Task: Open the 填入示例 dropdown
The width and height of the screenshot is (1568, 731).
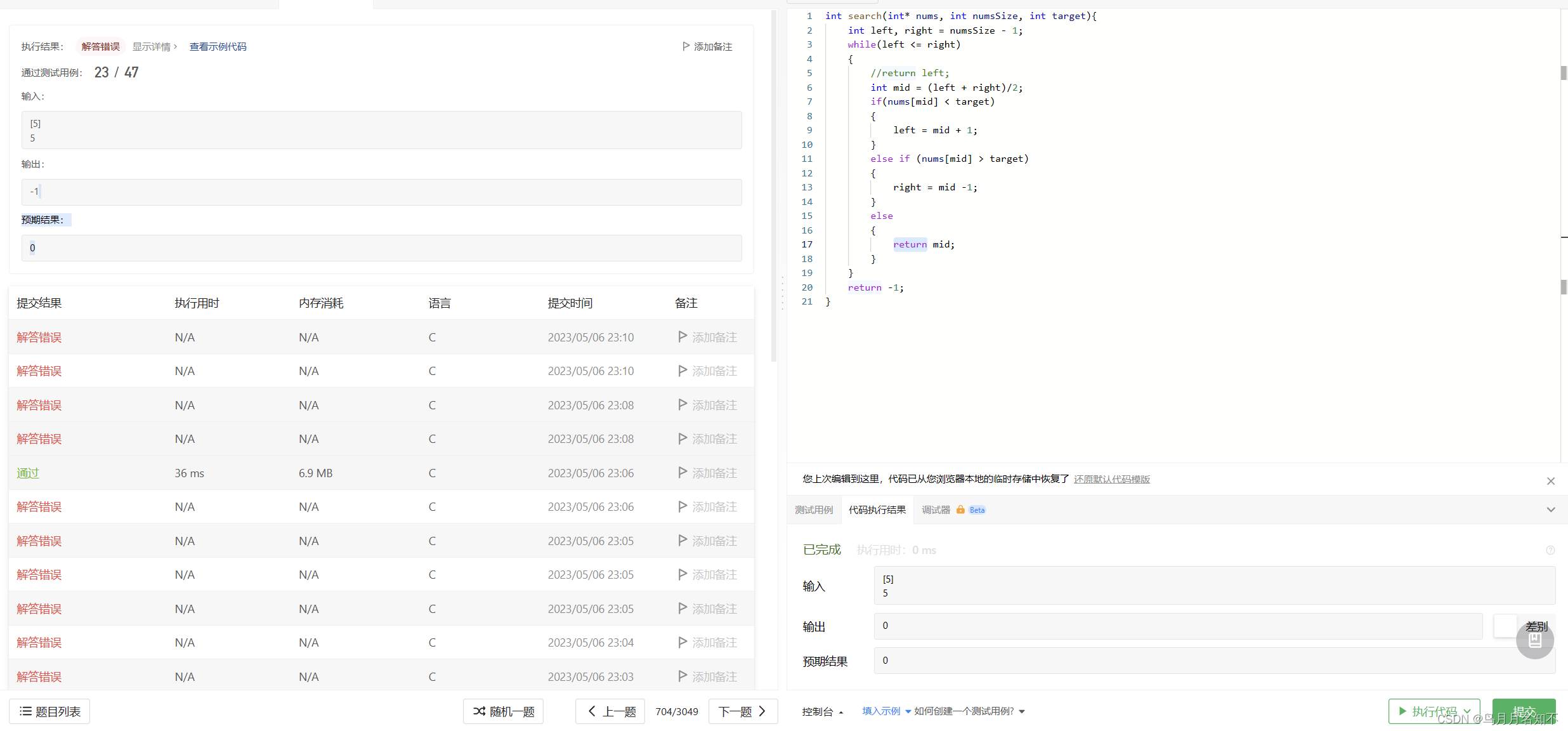Action: (x=886, y=711)
